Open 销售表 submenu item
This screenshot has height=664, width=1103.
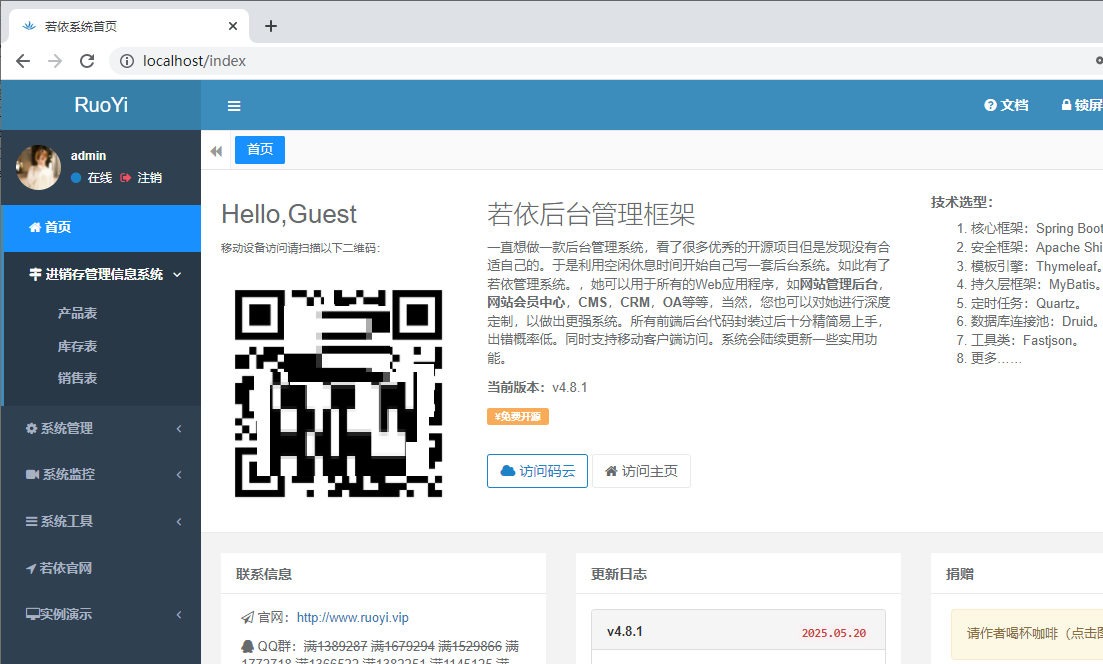tap(77, 378)
